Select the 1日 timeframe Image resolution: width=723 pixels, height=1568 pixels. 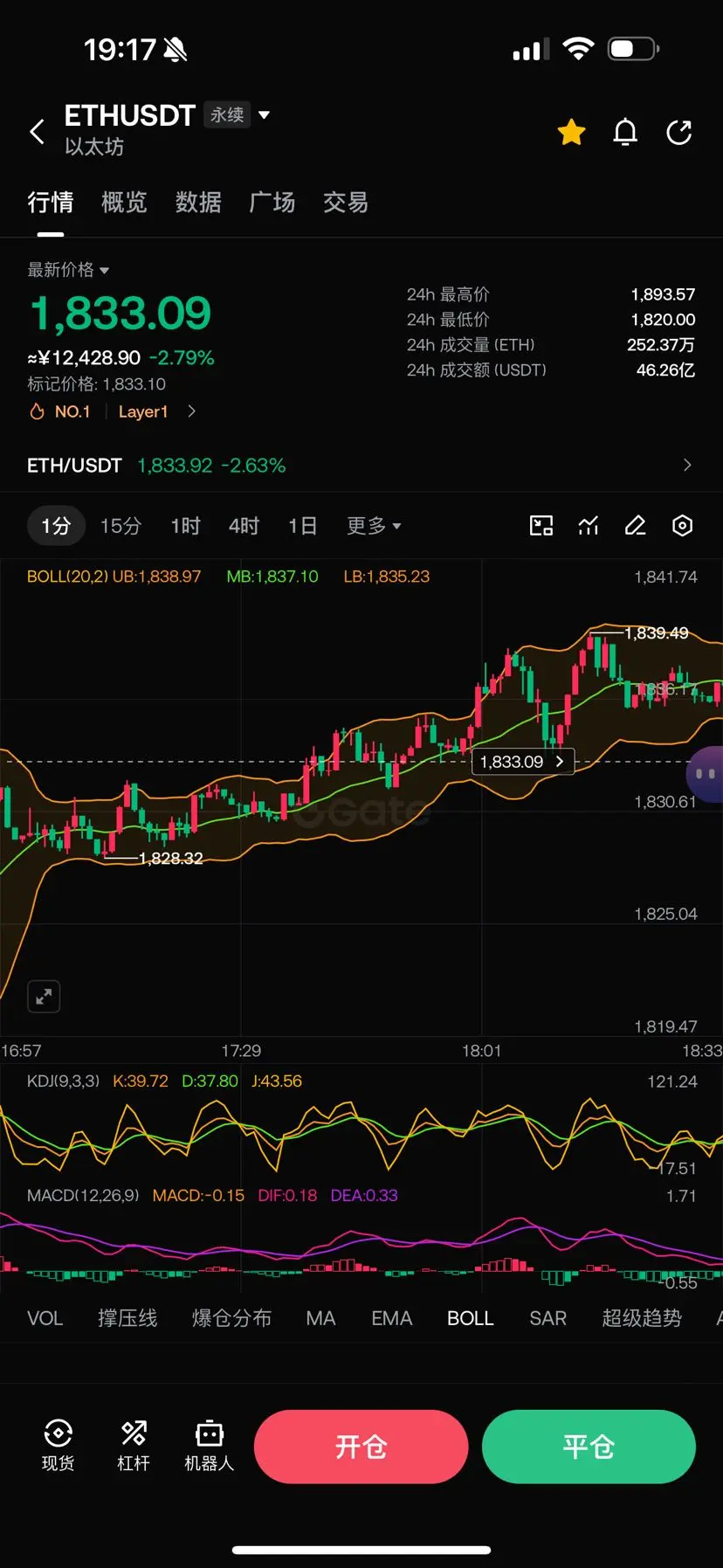pyautogui.click(x=302, y=526)
